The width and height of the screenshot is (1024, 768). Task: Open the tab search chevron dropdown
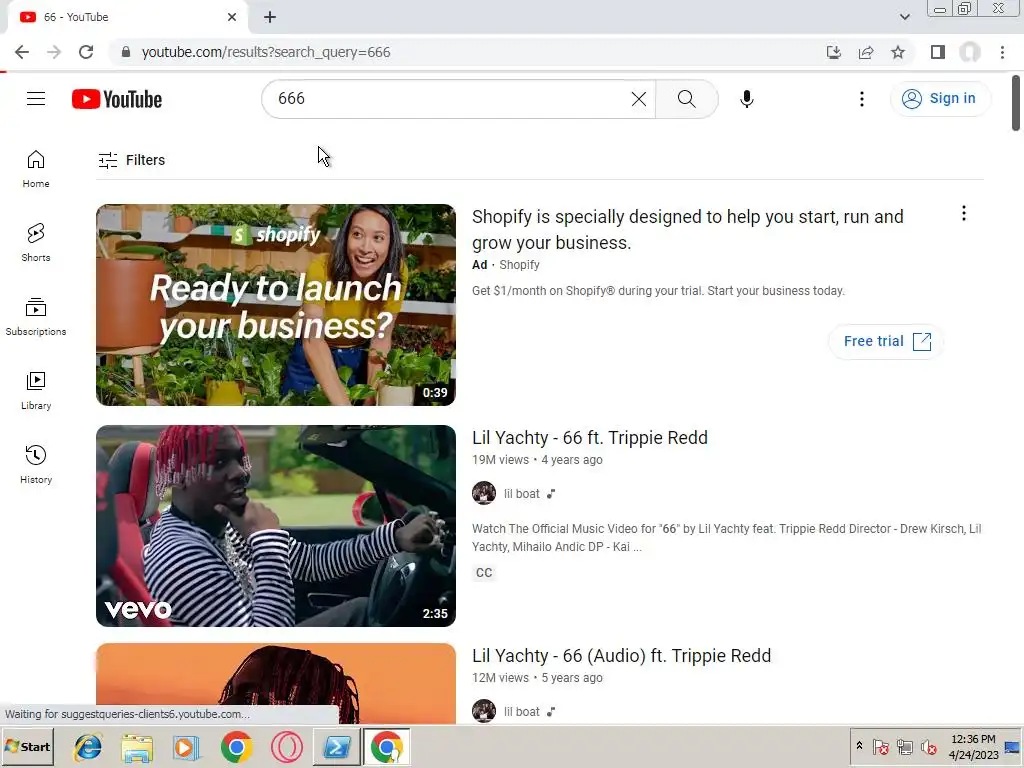pyautogui.click(x=904, y=17)
